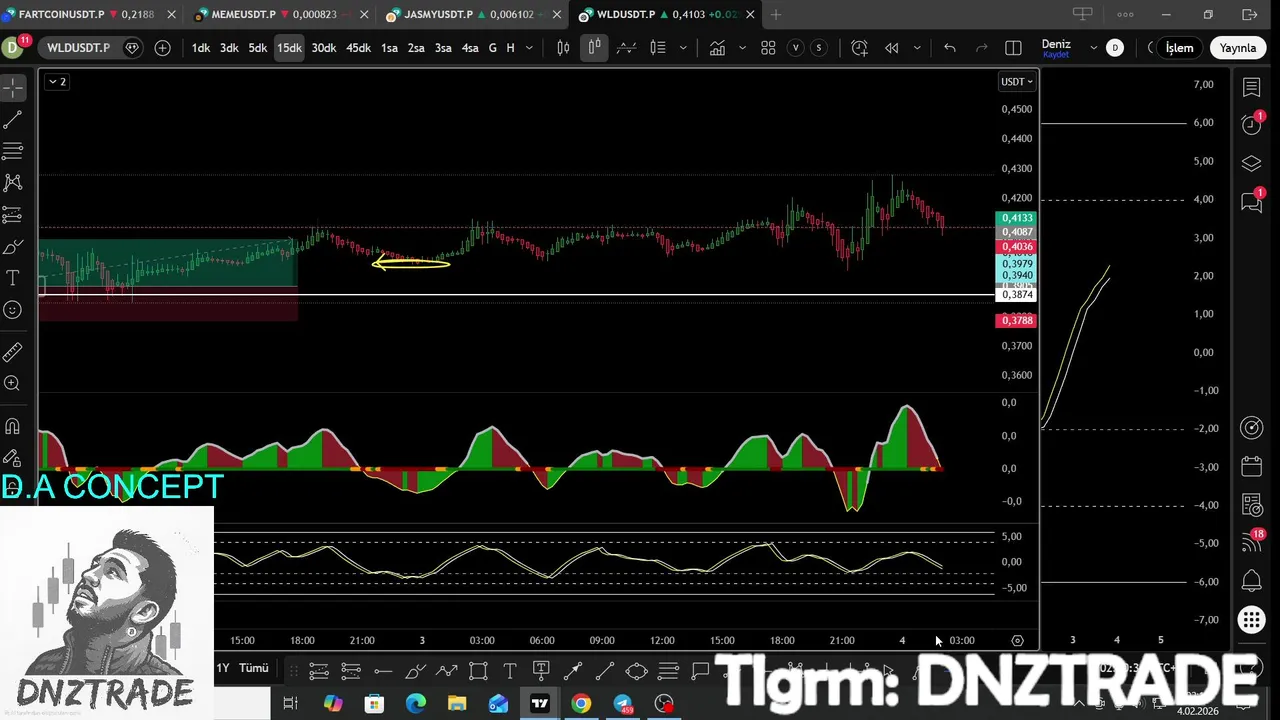
Task: Select the ruler measure tool
Action: 13,352
